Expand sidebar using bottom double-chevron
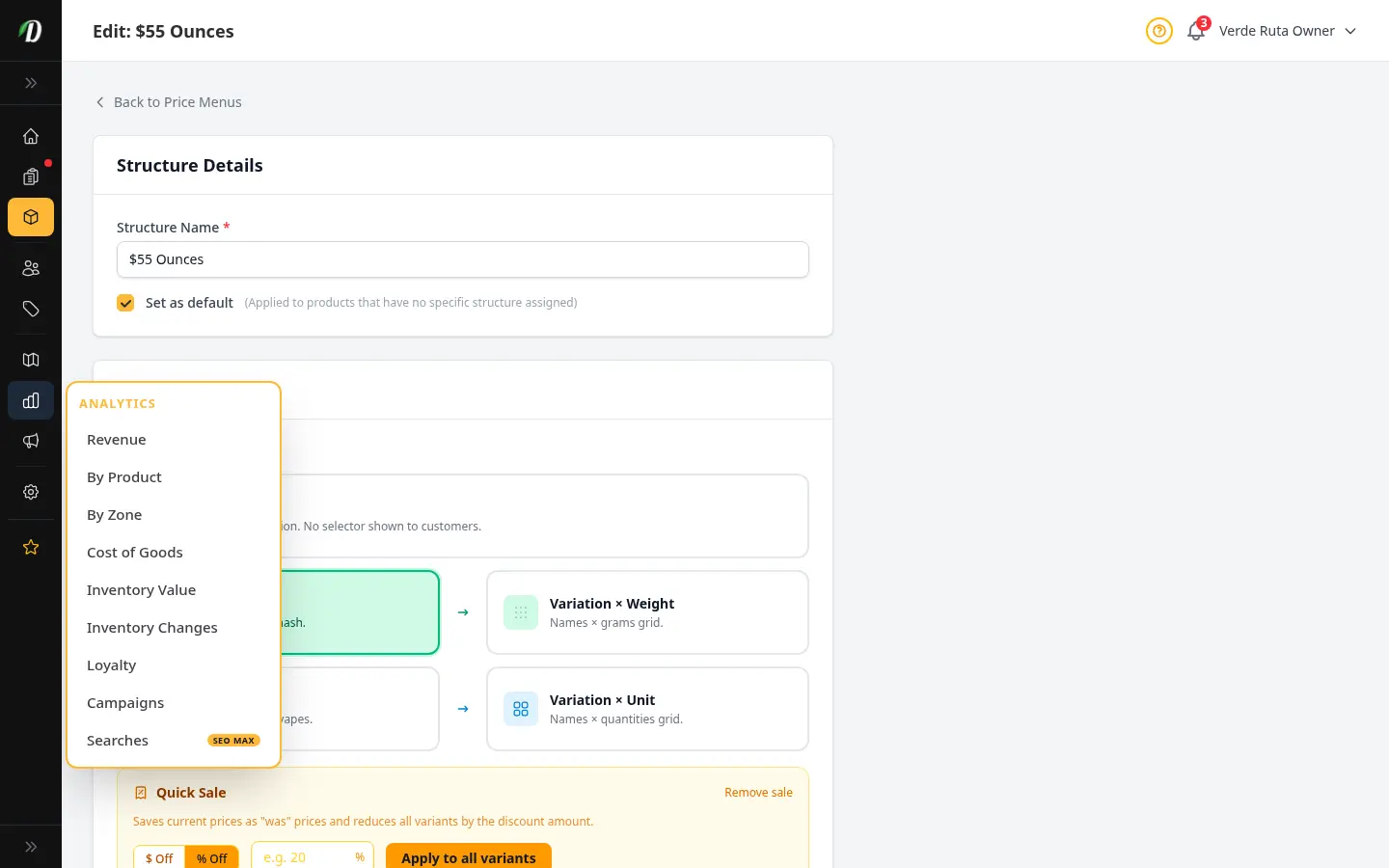The height and width of the screenshot is (868, 1389). [x=31, y=847]
